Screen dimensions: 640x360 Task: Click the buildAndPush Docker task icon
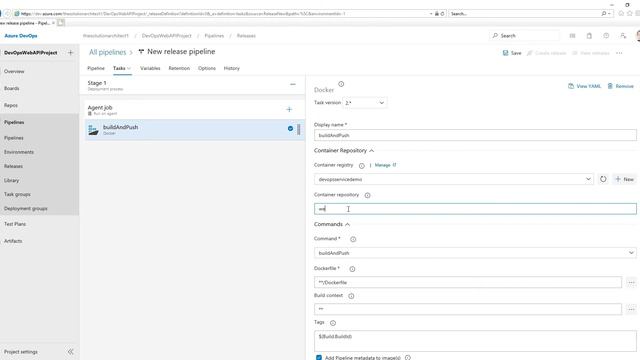click(x=93, y=130)
